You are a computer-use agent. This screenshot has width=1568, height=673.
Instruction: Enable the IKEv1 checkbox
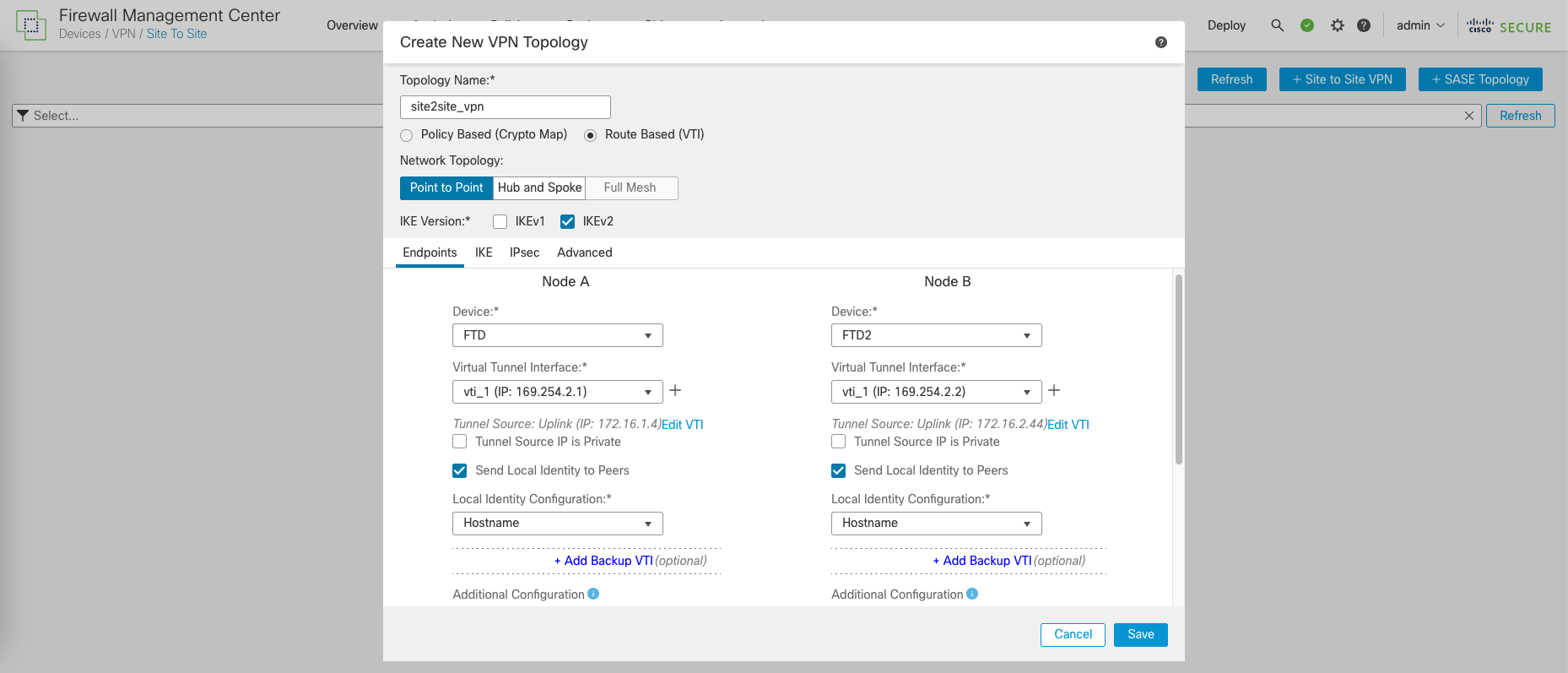click(x=500, y=221)
